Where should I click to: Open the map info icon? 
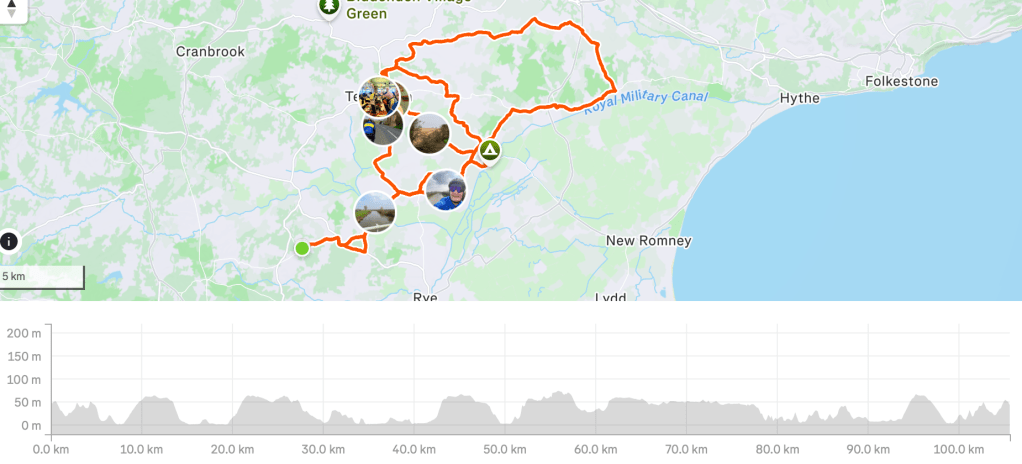[8, 241]
